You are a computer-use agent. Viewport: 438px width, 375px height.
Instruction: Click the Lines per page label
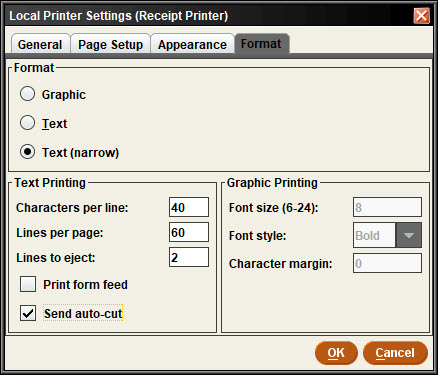coord(60,233)
